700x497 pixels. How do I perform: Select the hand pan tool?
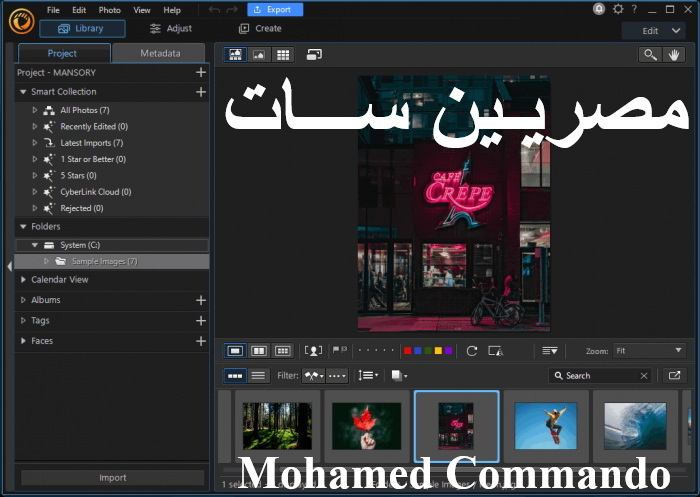point(675,55)
